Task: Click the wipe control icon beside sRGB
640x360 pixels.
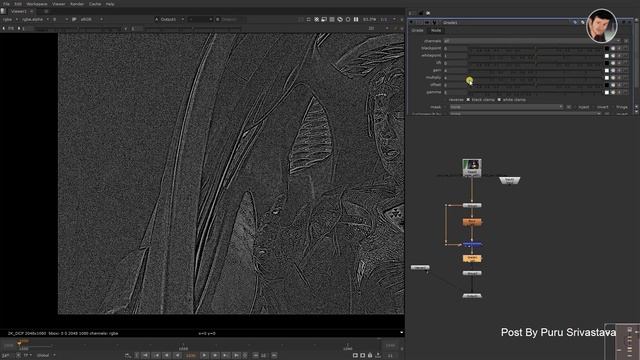Action: pos(74,19)
